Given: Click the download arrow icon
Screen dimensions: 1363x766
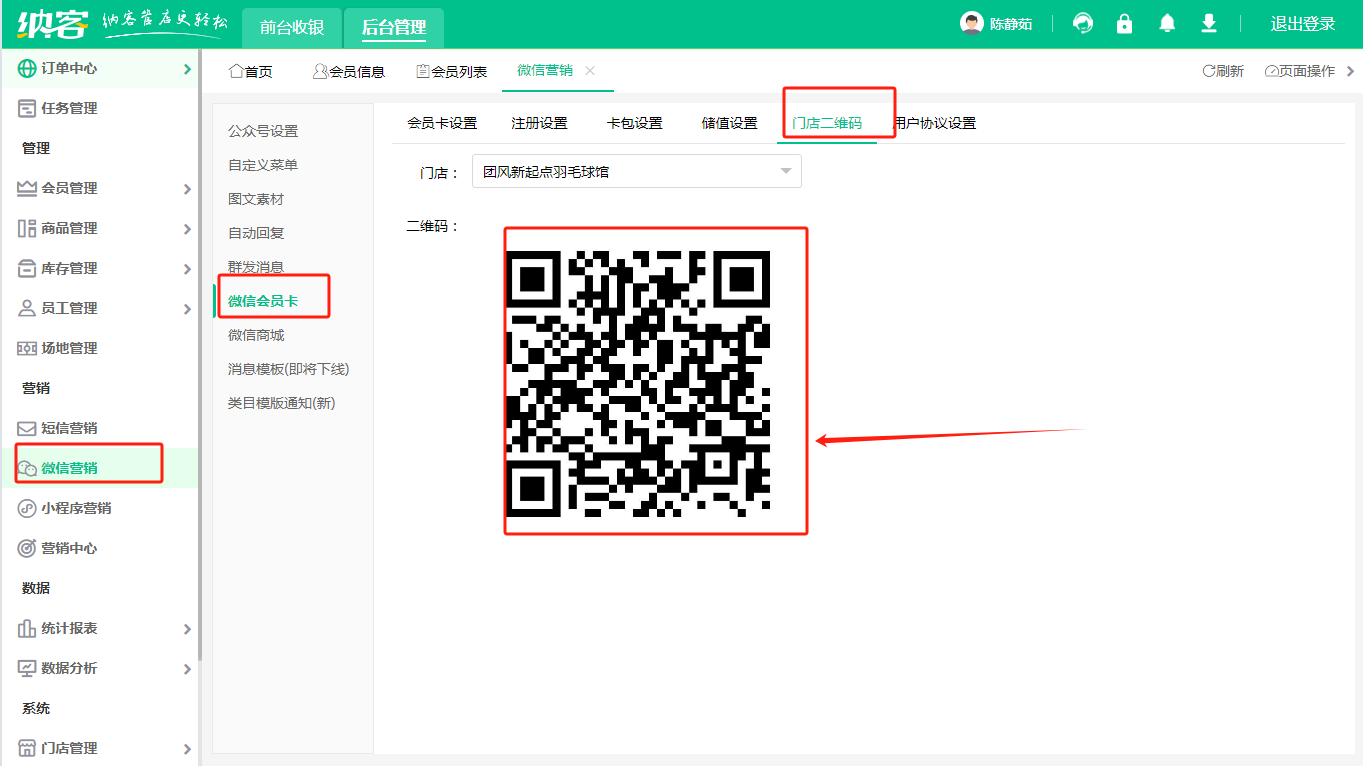Looking at the screenshot, I should (x=1208, y=23).
